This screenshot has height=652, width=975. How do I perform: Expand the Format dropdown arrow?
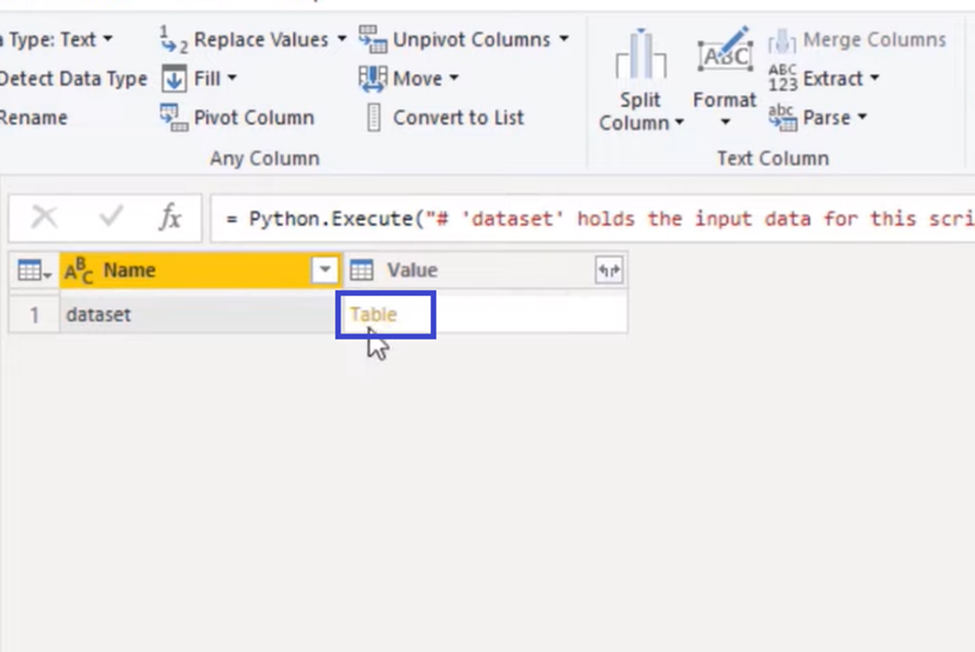(725, 122)
